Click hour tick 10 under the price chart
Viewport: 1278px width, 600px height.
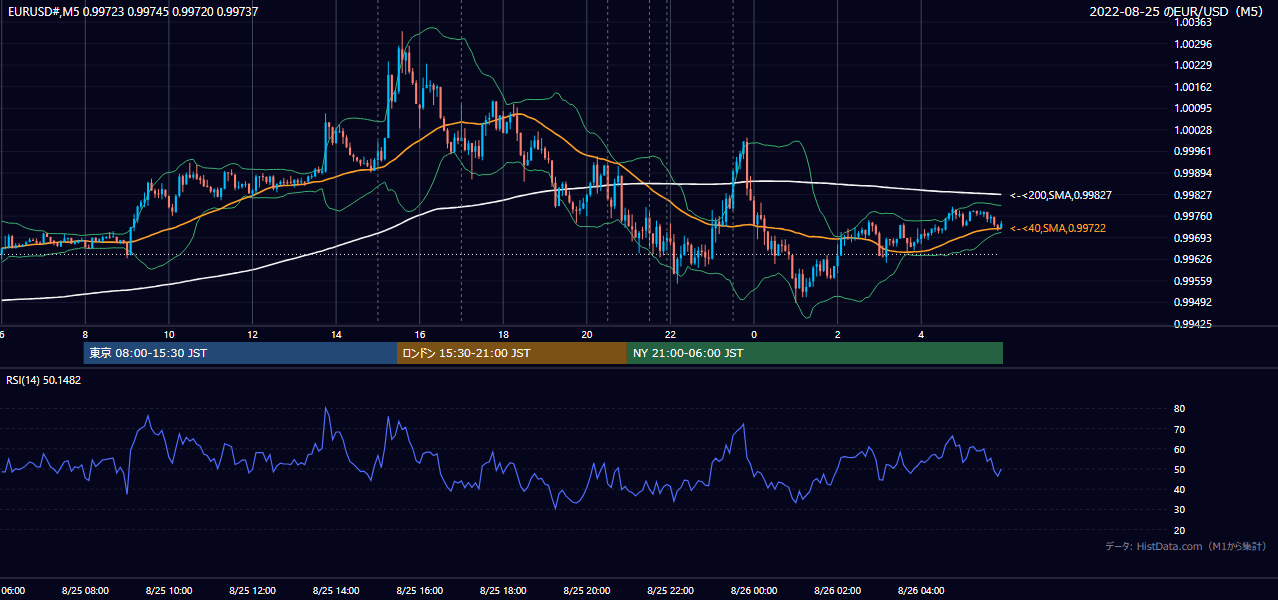pos(169,334)
